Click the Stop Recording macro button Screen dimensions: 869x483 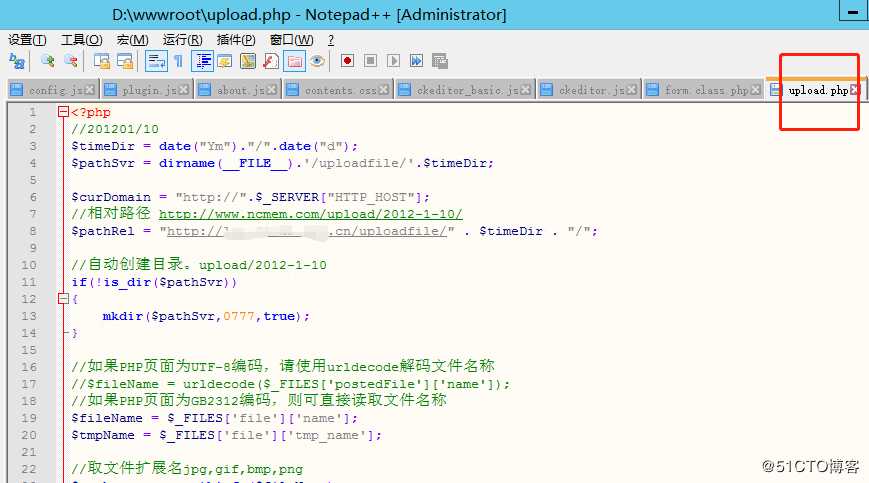coord(371,61)
